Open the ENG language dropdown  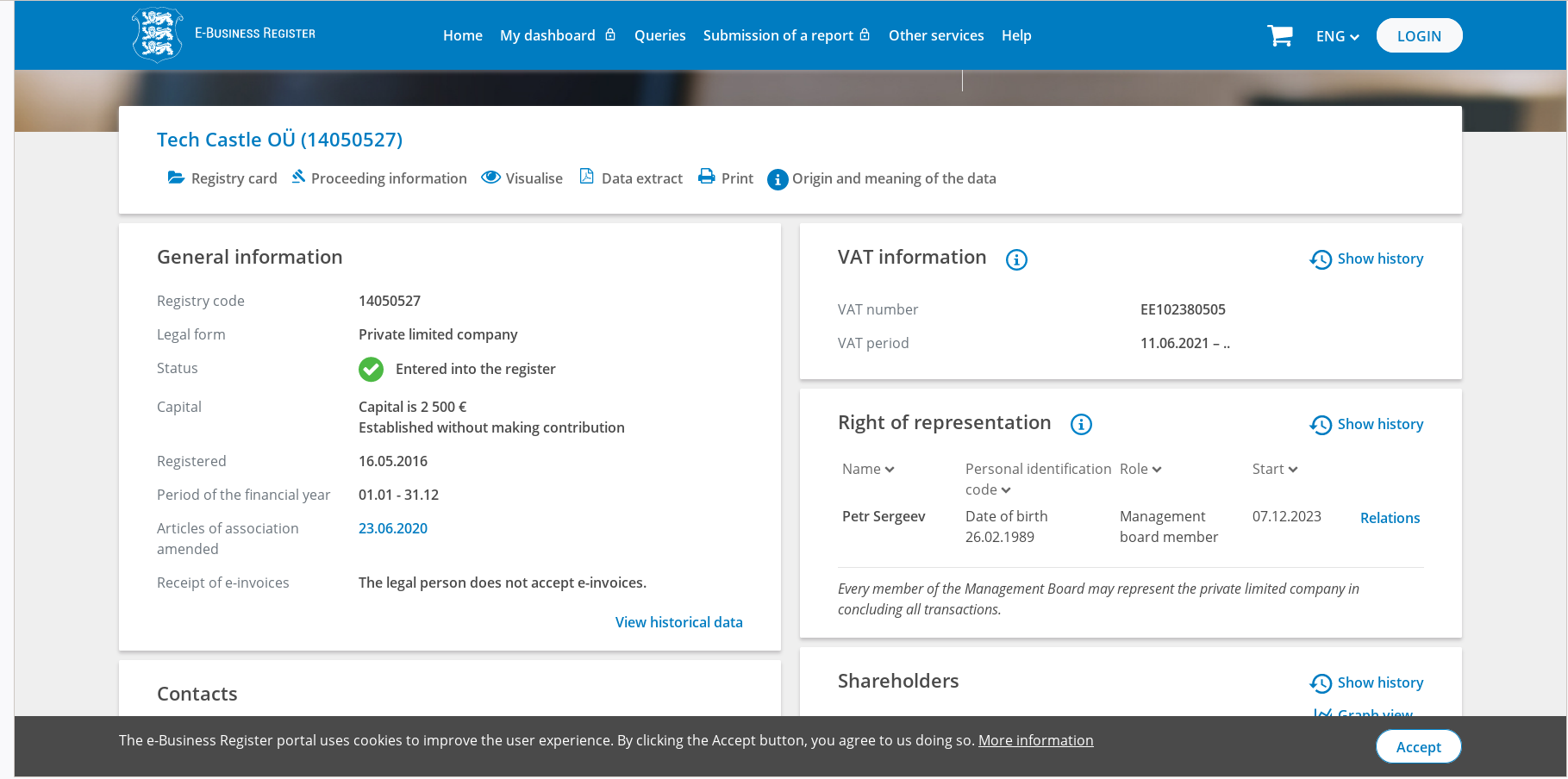(1337, 36)
